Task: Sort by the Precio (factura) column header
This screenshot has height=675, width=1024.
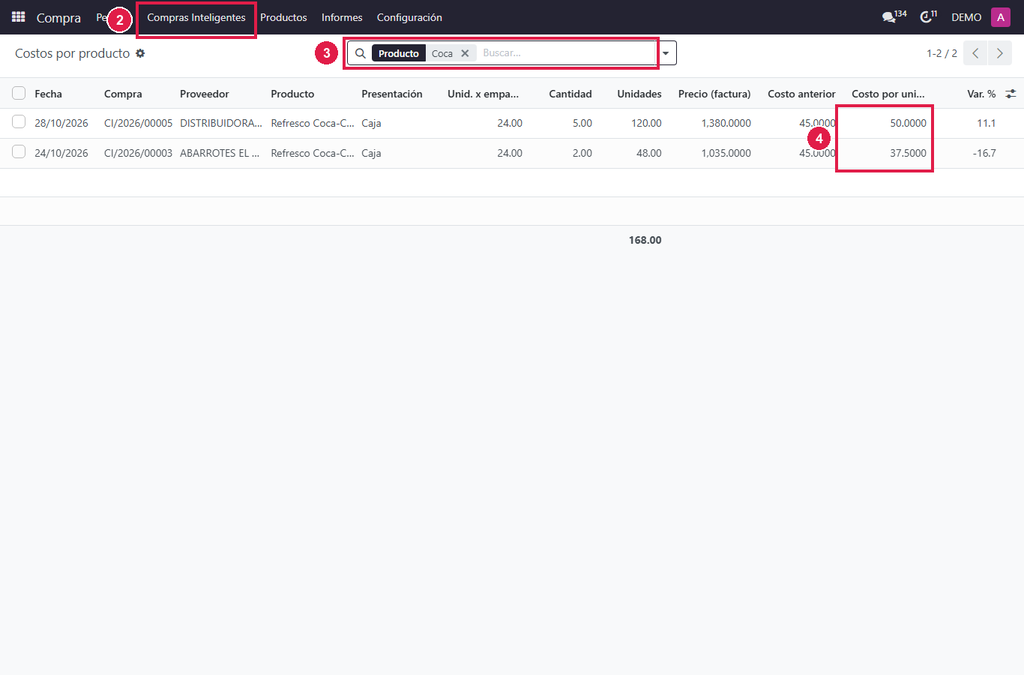Action: [714, 94]
